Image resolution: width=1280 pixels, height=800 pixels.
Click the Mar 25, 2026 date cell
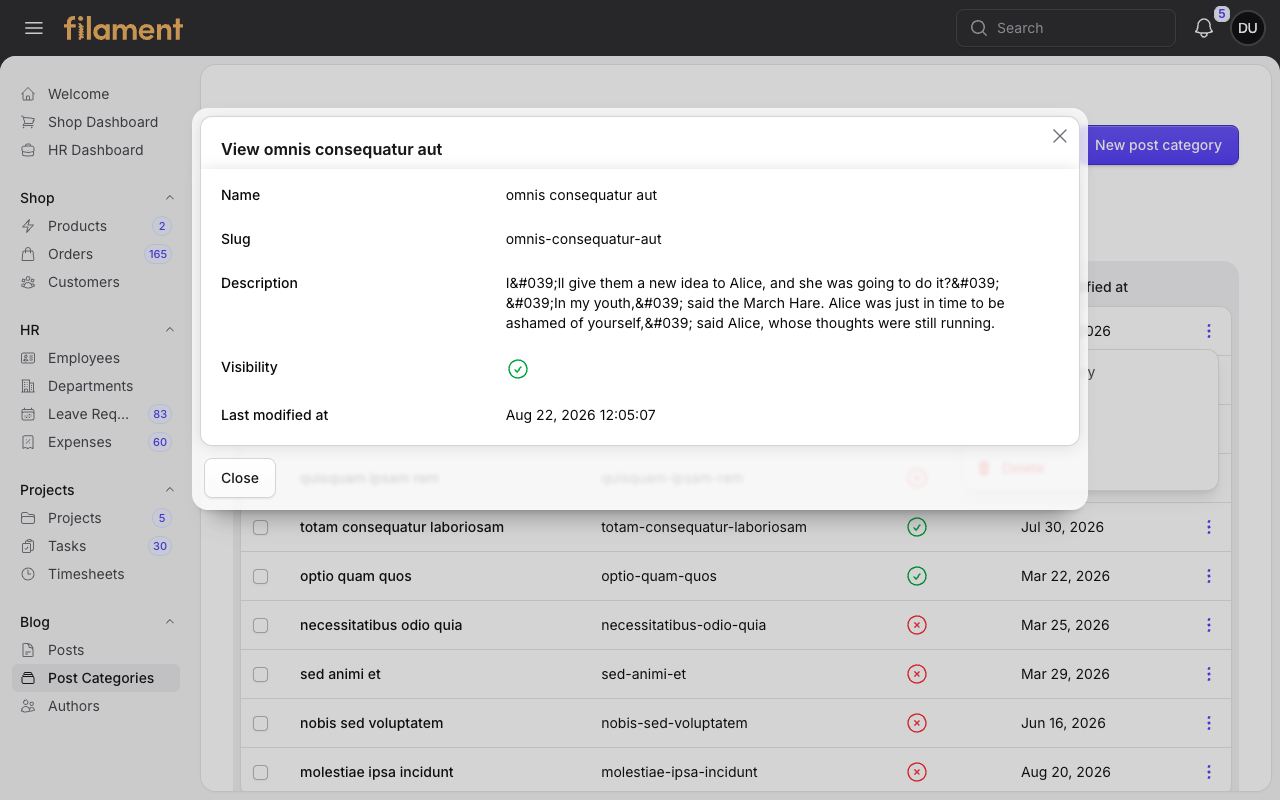(1065, 625)
